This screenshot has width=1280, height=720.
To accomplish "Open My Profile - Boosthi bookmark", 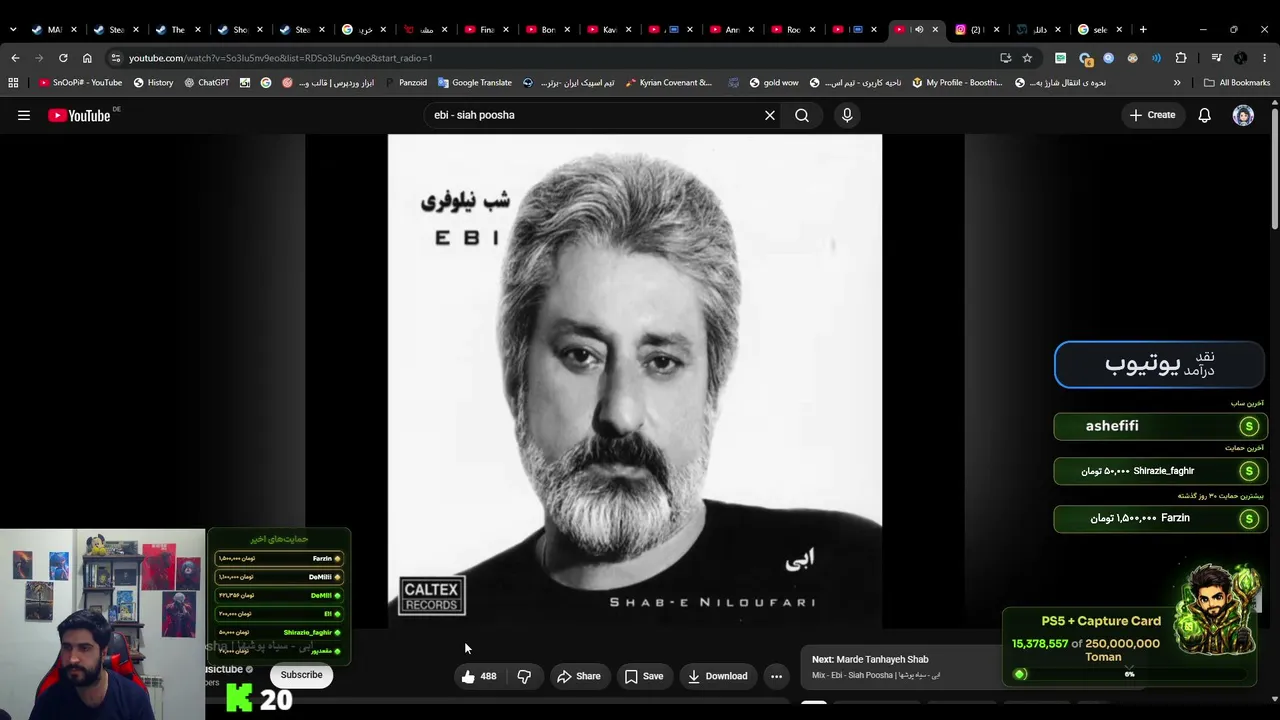I will coord(957,83).
